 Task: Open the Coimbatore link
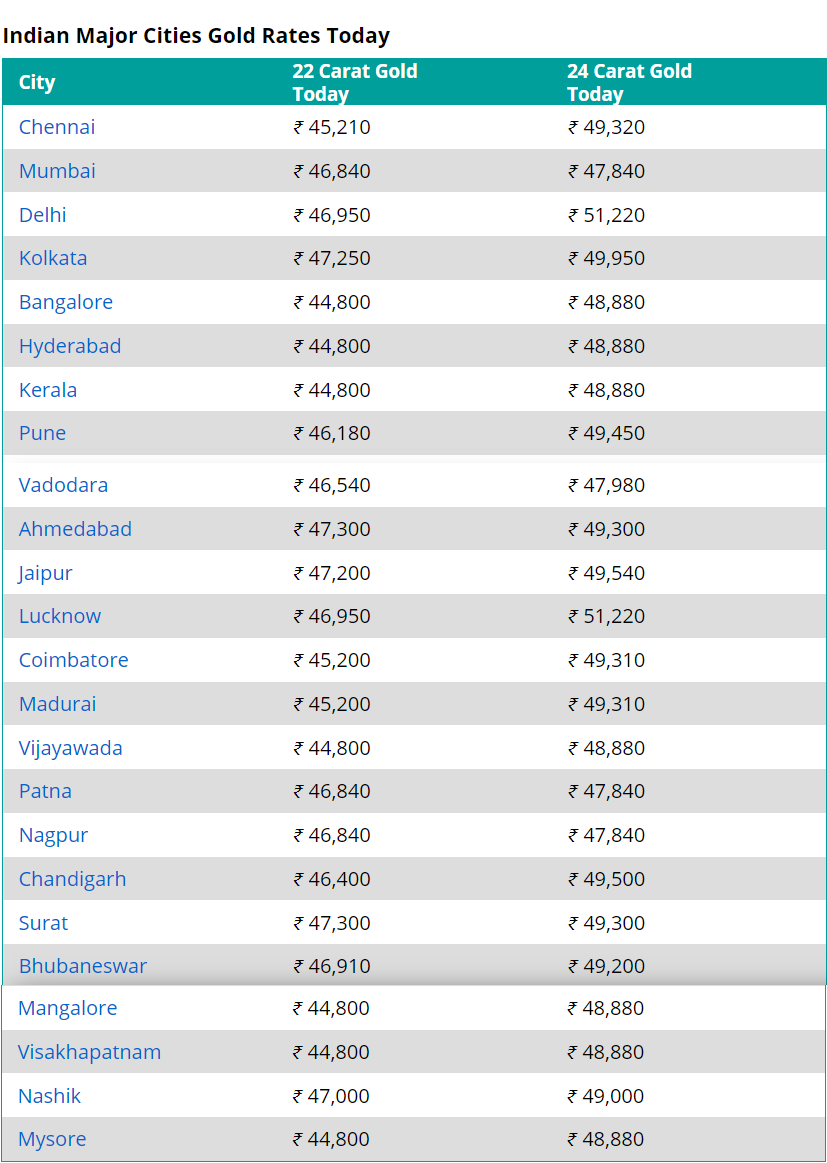point(73,659)
